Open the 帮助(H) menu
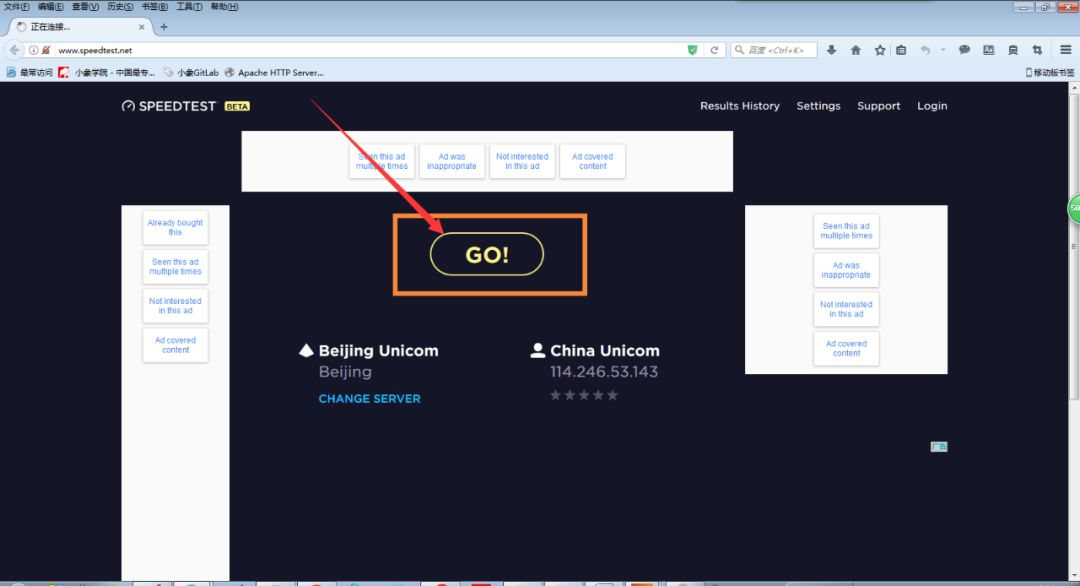The image size is (1080, 586). coord(225,7)
